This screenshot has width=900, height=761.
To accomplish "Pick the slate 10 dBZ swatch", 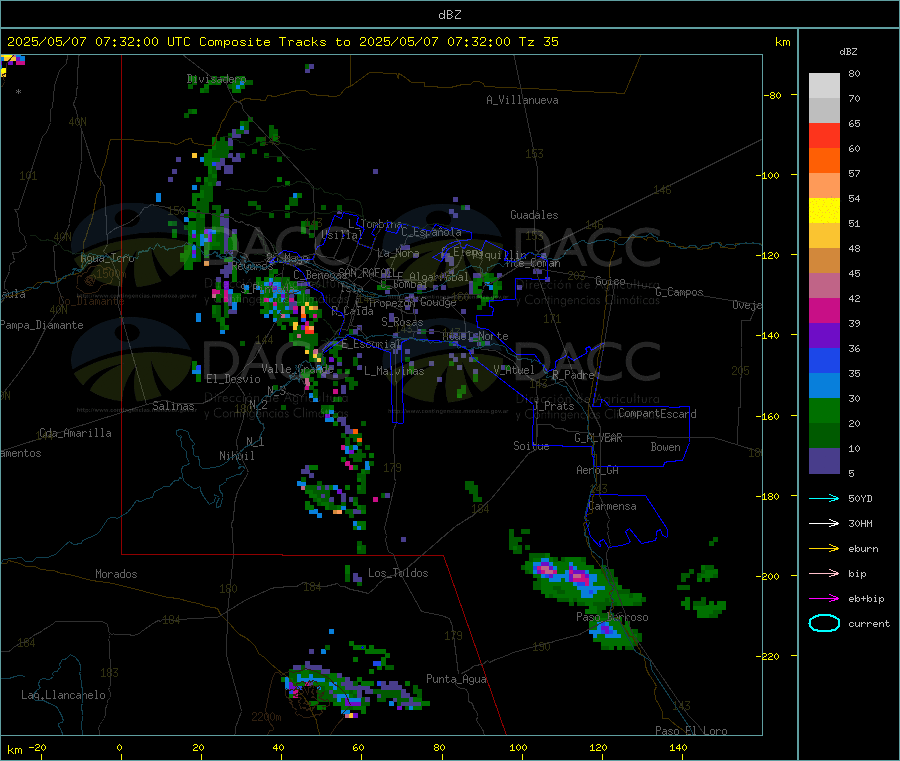I will click(824, 461).
